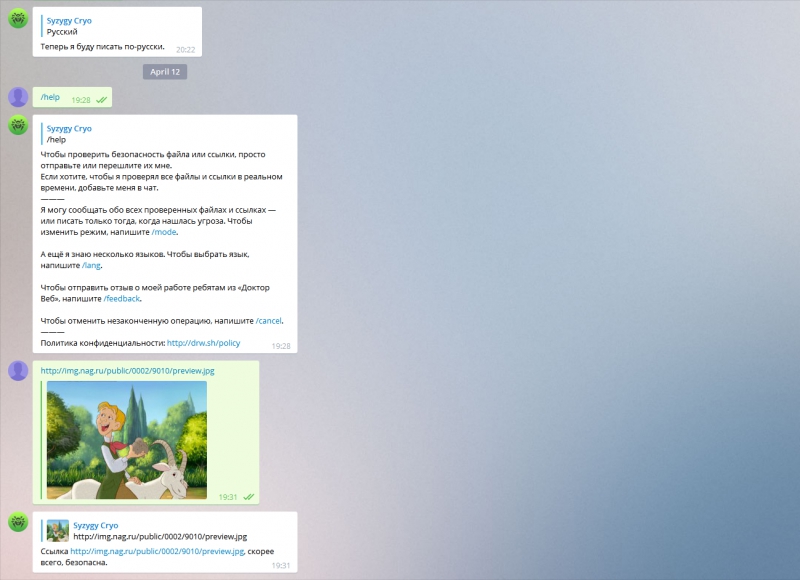The width and height of the screenshot is (800, 580).
Task: Click the Syzygy Cryo name above quoted /help
Action: pos(69,129)
